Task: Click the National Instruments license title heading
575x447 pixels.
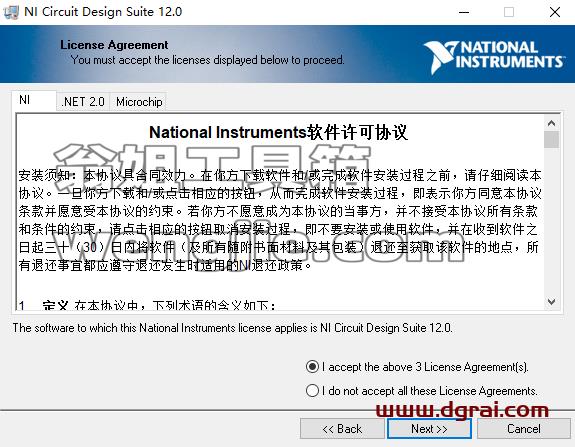Action: point(278,132)
